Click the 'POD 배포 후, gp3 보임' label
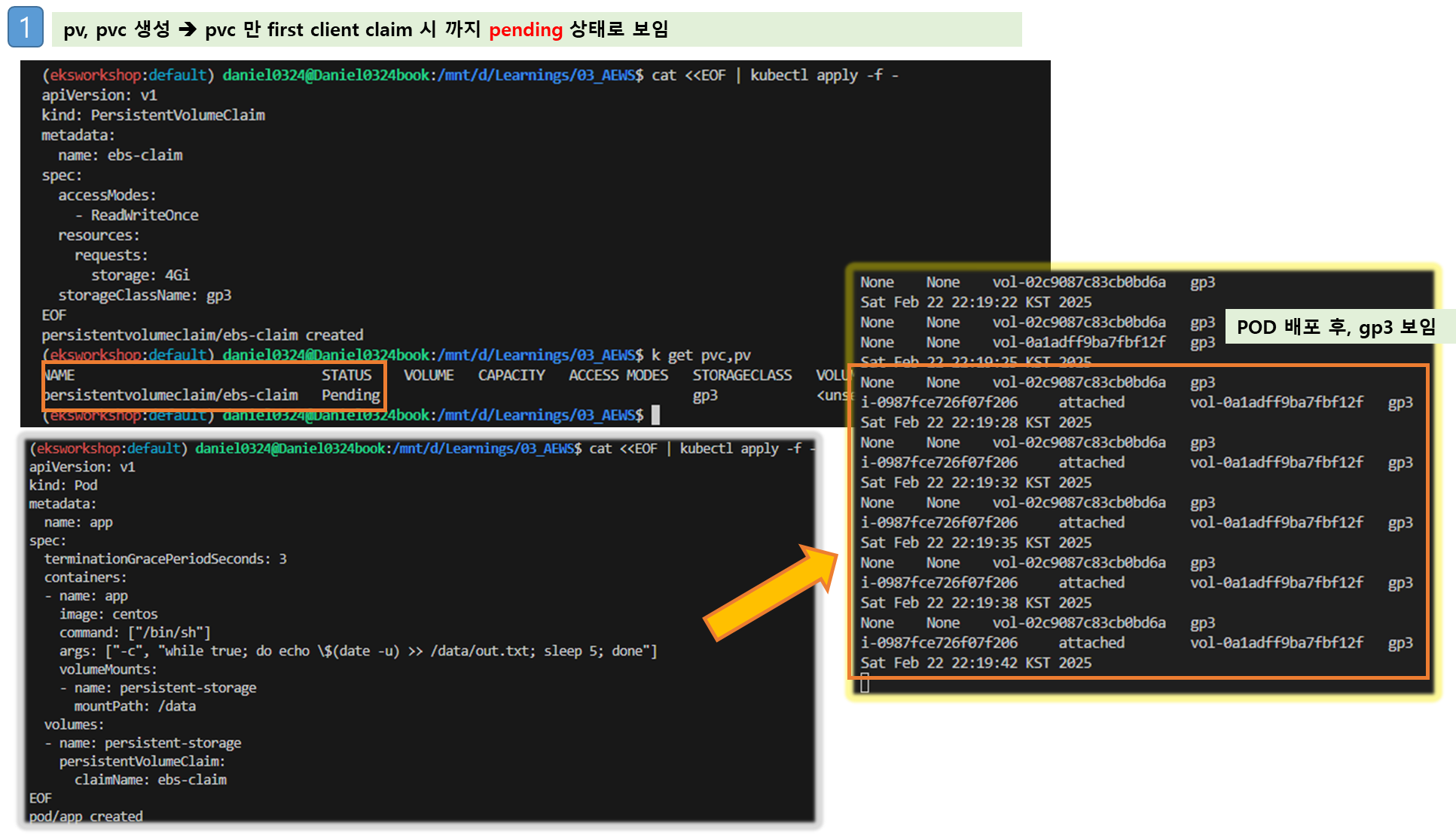1456x835 pixels. tap(1335, 327)
